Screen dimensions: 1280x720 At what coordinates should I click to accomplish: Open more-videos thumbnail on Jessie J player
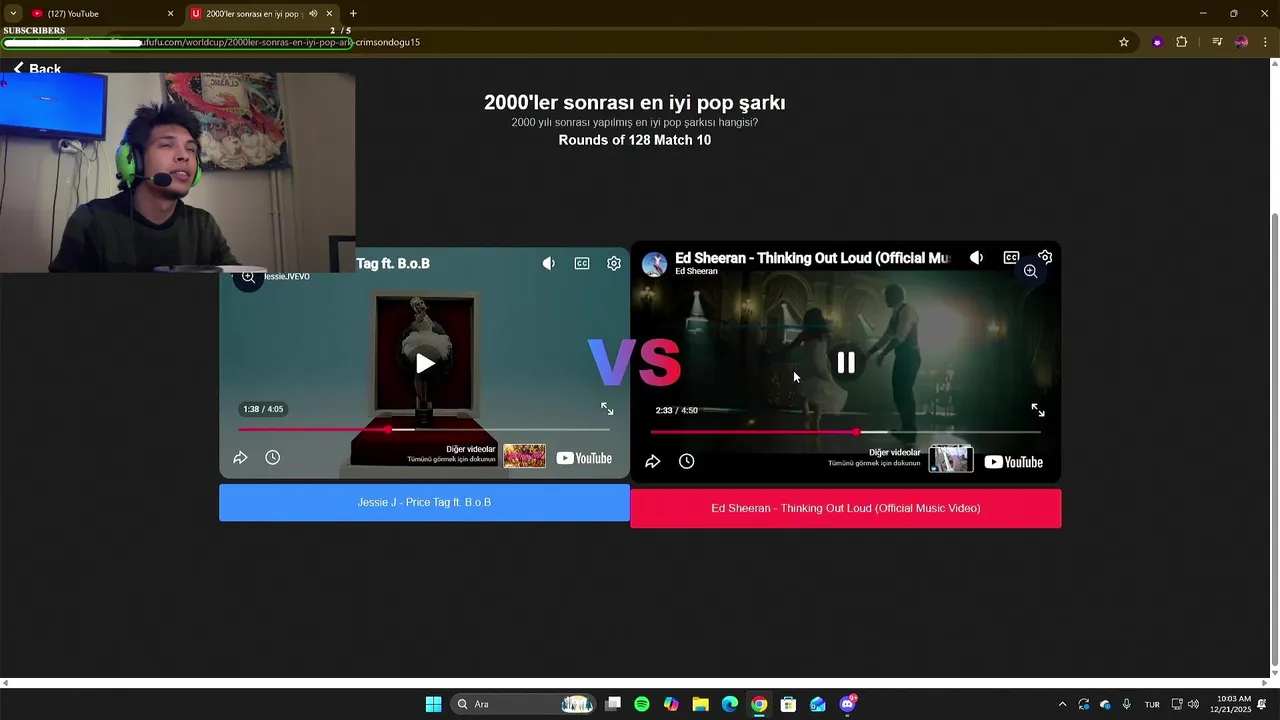click(525, 456)
